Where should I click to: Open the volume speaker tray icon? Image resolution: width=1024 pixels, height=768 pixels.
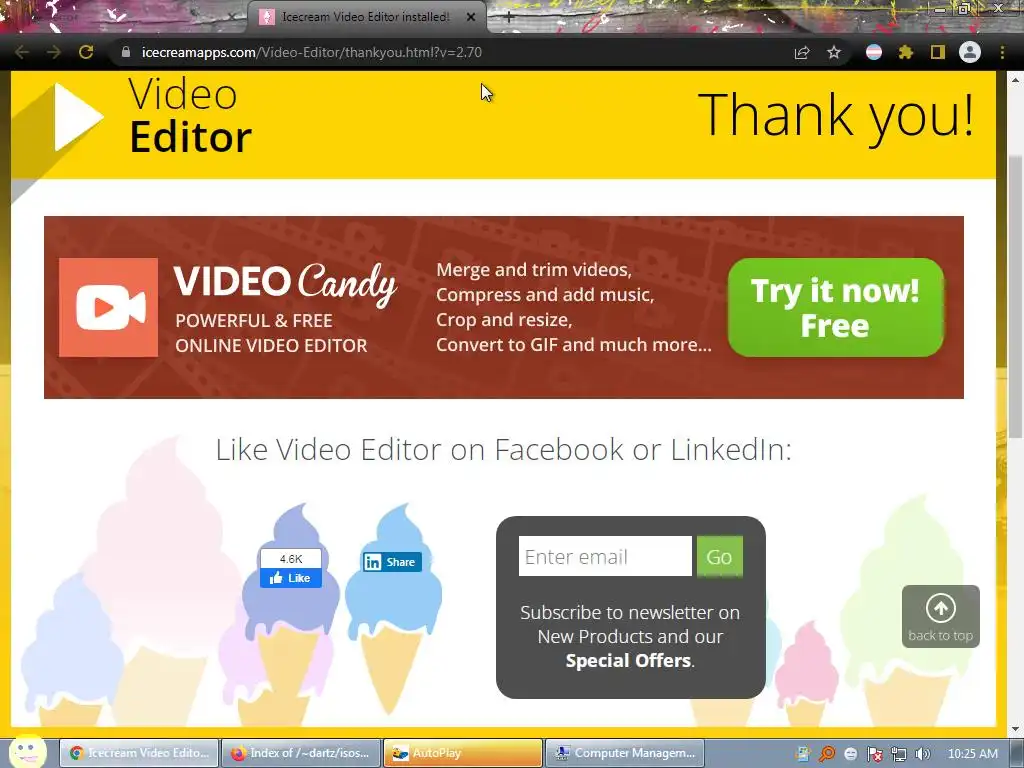pos(922,754)
